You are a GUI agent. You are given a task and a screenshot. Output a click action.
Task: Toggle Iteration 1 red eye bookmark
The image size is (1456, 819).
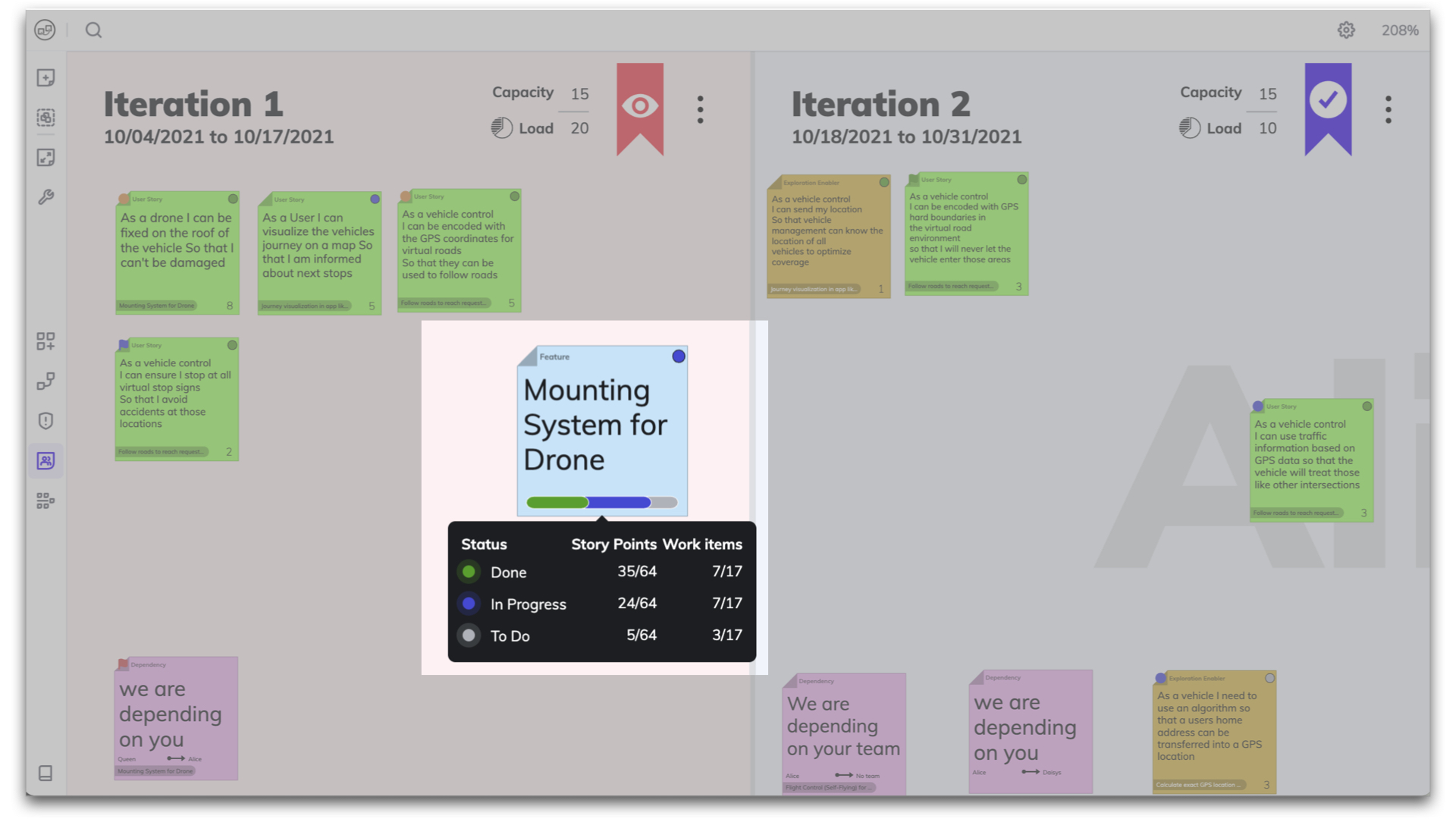[x=639, y=108]
